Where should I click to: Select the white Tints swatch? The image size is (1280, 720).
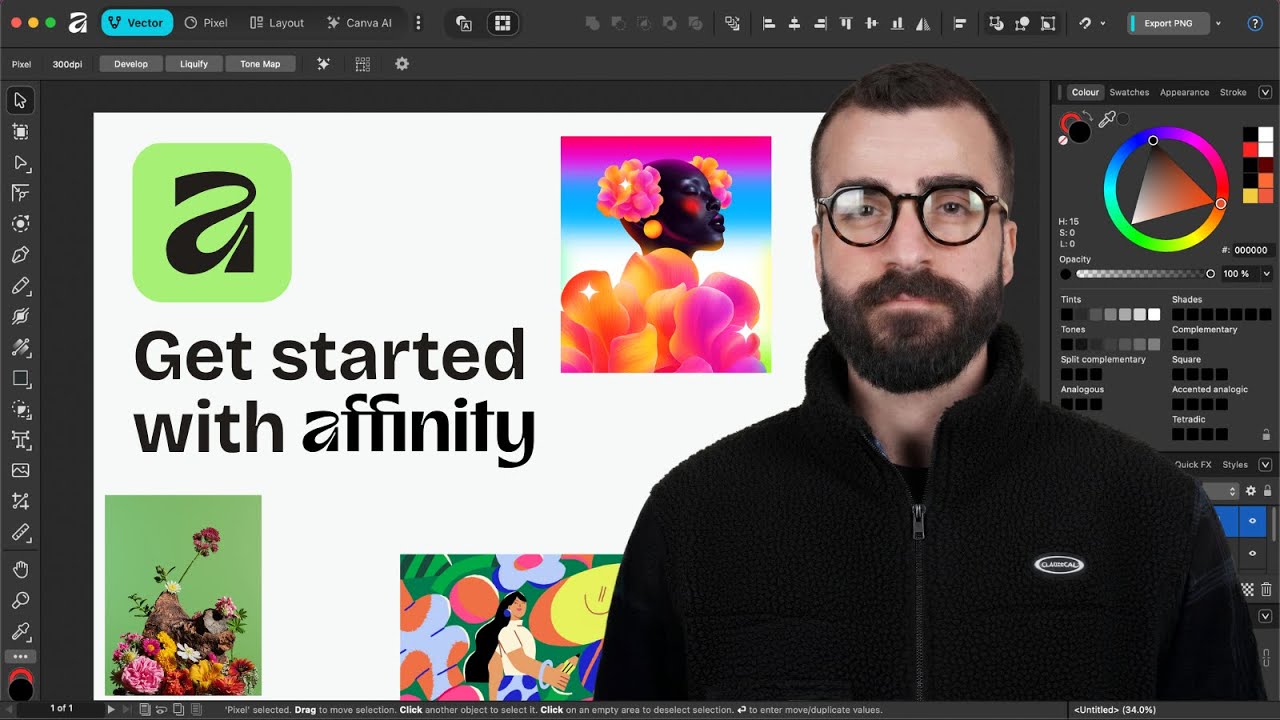point(1154,314)
